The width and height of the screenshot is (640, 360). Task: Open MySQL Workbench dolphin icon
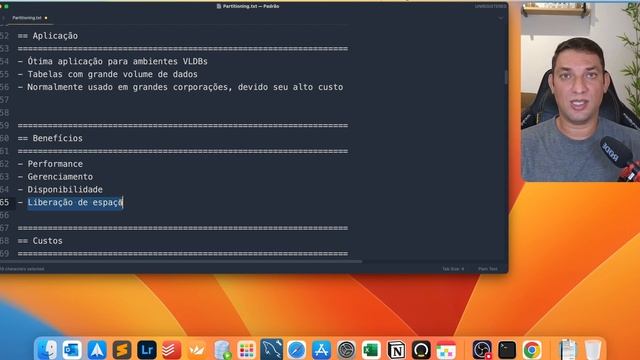tap(271, 349)
